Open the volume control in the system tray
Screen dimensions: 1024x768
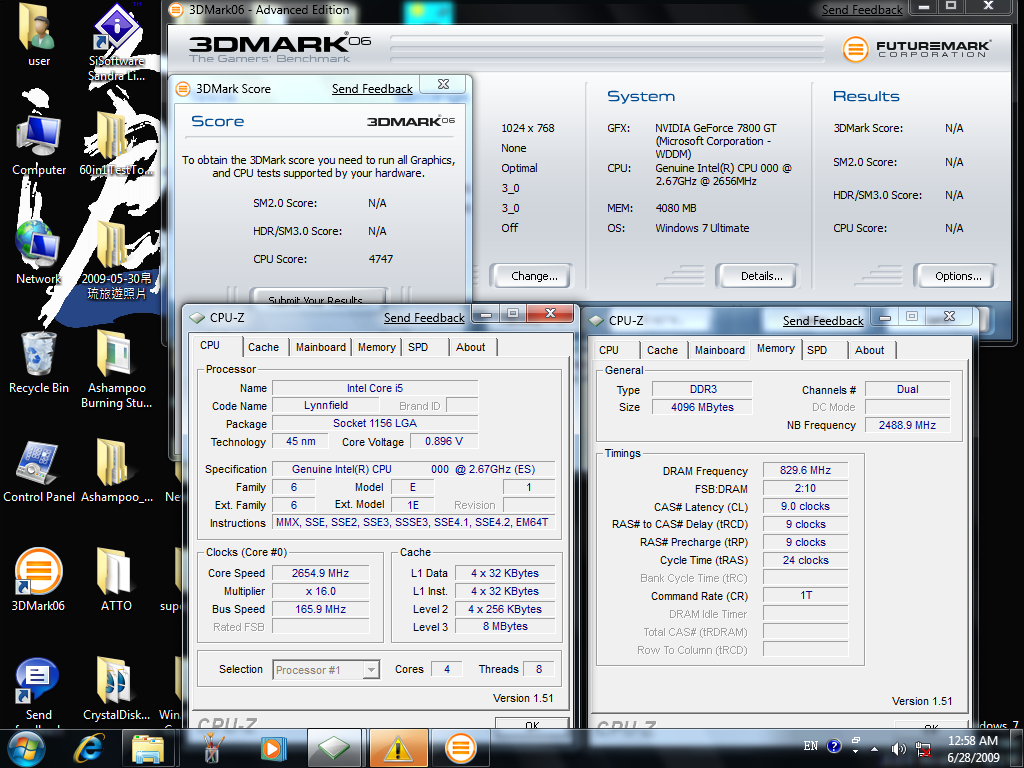click(x=899, y=748)
